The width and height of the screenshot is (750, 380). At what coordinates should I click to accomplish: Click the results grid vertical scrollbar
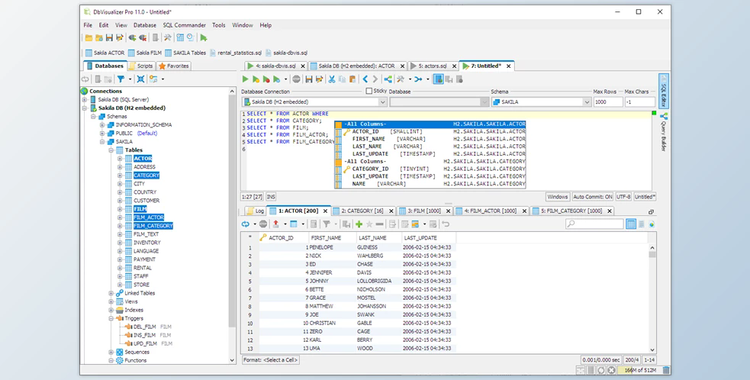(x=652, y=299)
